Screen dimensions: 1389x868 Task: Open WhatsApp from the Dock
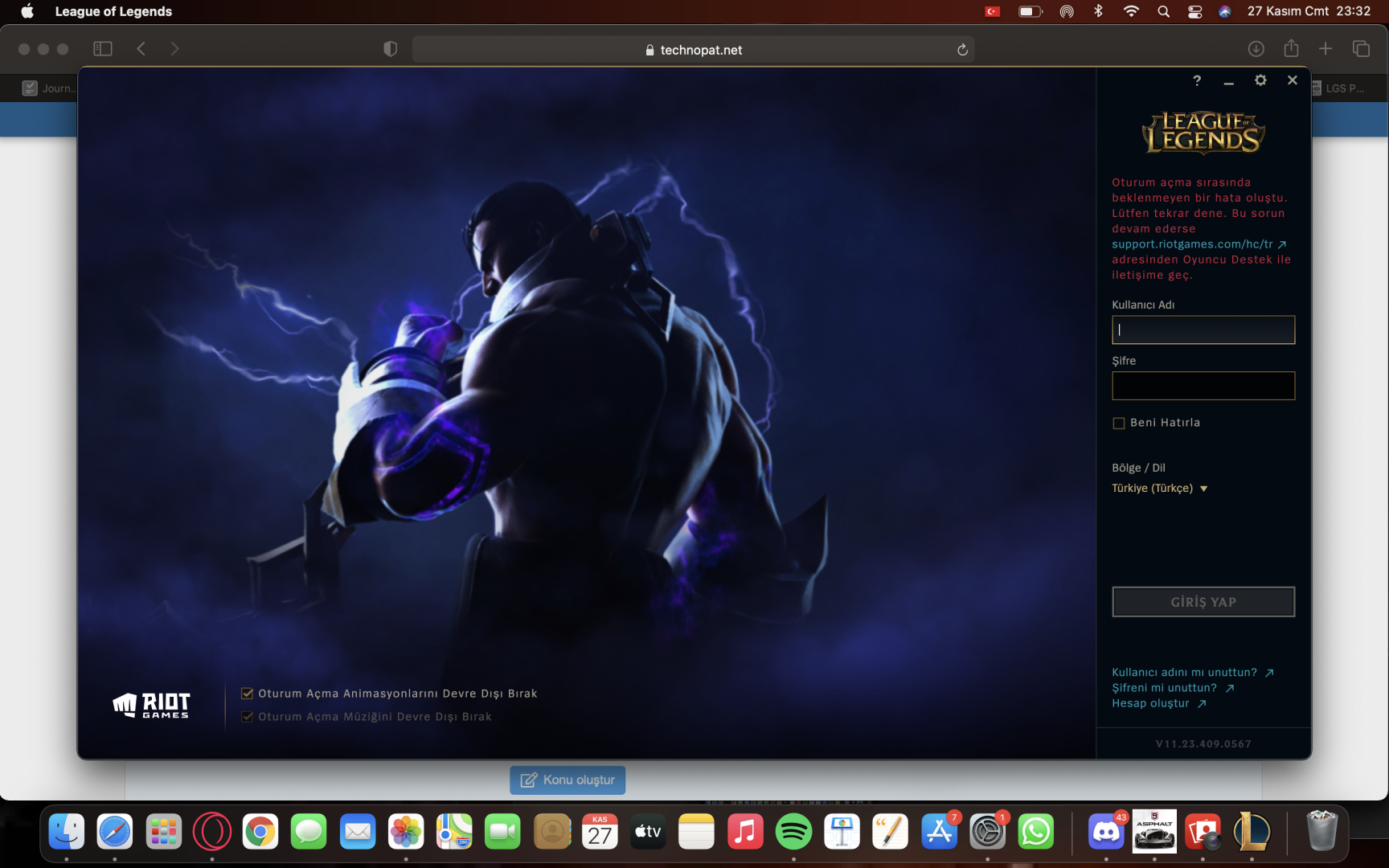(1036, 832)
